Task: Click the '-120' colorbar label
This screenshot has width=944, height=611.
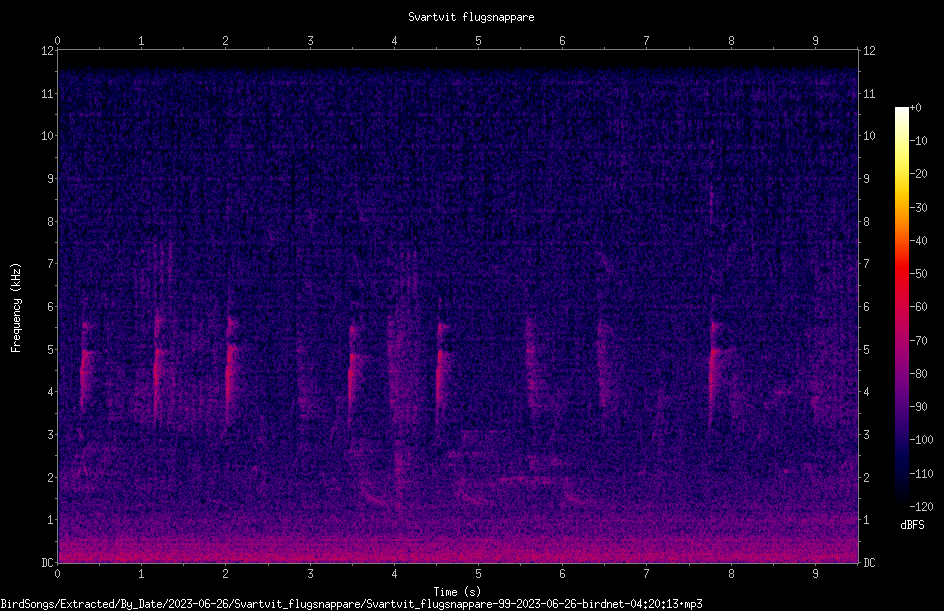Action: click(922, 507)
